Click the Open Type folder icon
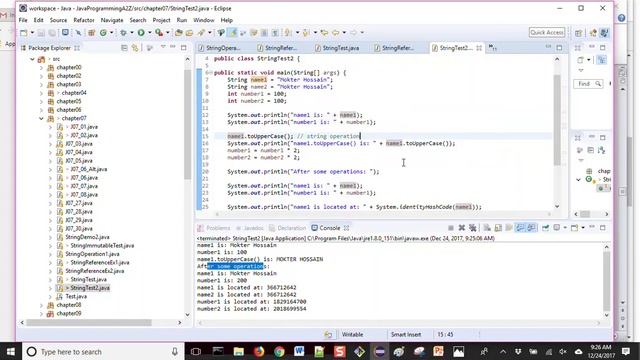Viewport: 640px width, 360px height. tap(178, 33)
